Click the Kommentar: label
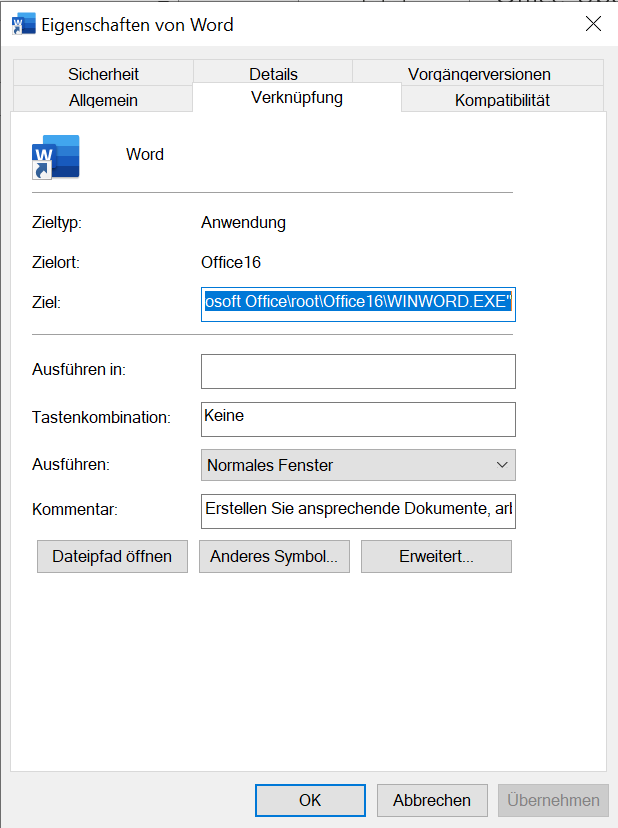Screen dimensions: 618x828 (75, 509)
